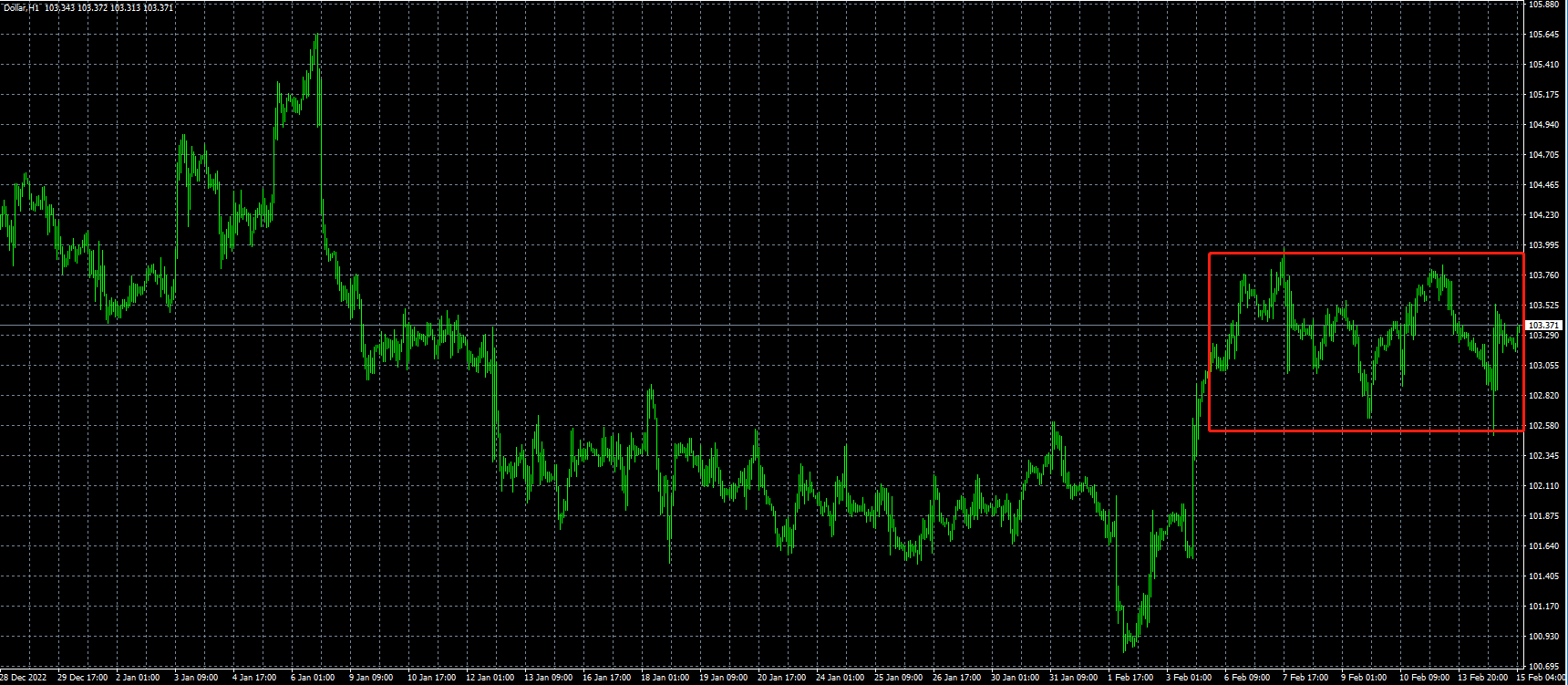Click the 4 Jan 17:00 time axis label

point(254,678)
